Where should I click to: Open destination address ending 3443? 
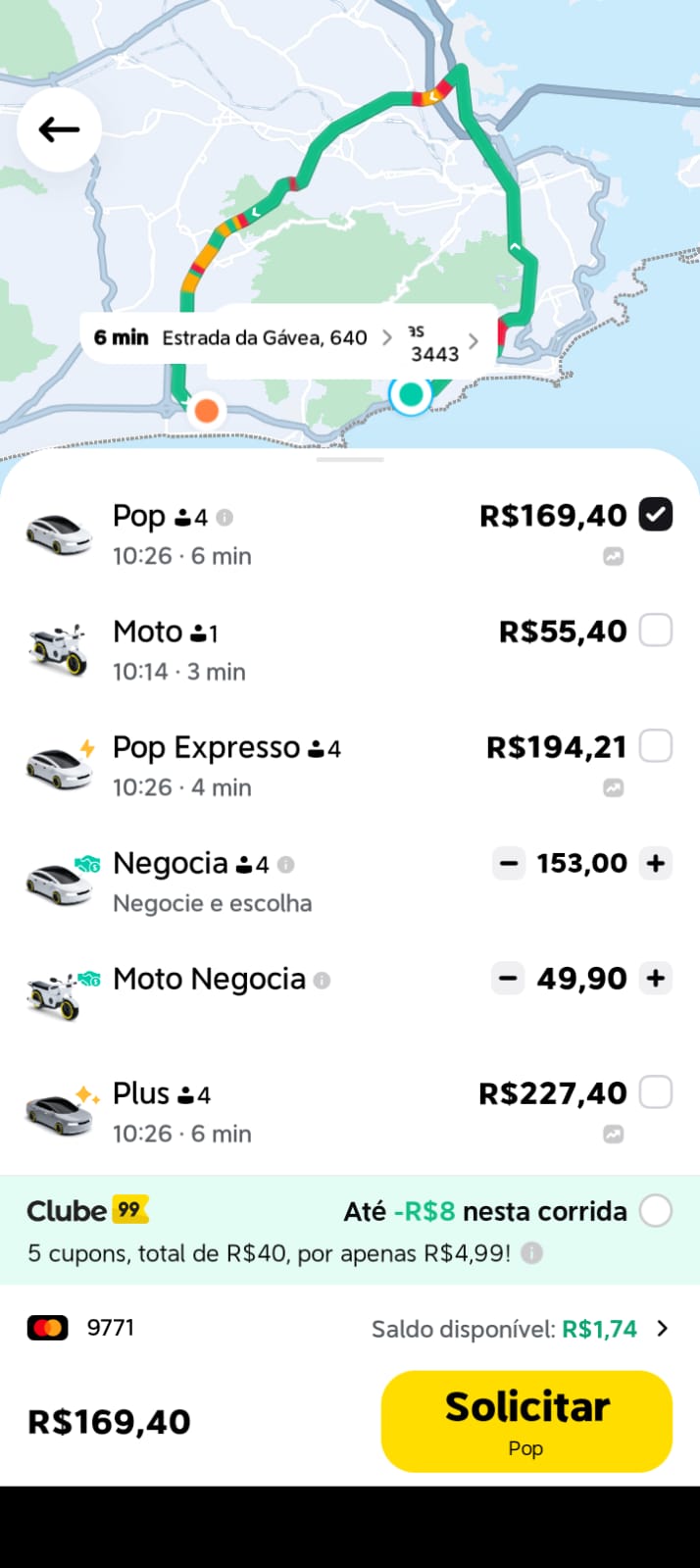point(443,342)
